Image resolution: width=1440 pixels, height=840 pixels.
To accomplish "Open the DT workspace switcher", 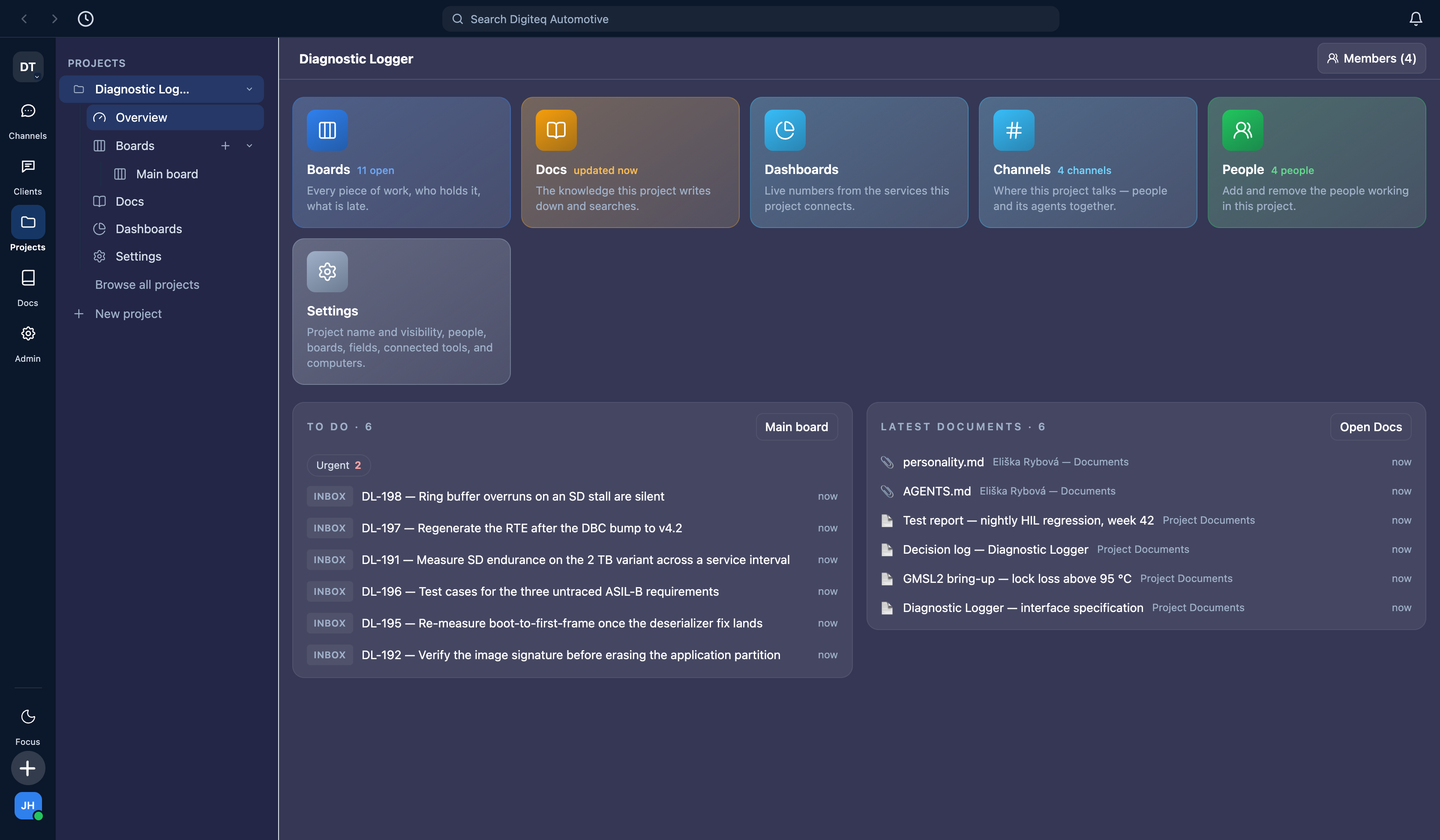I will [x=27, y=67].
